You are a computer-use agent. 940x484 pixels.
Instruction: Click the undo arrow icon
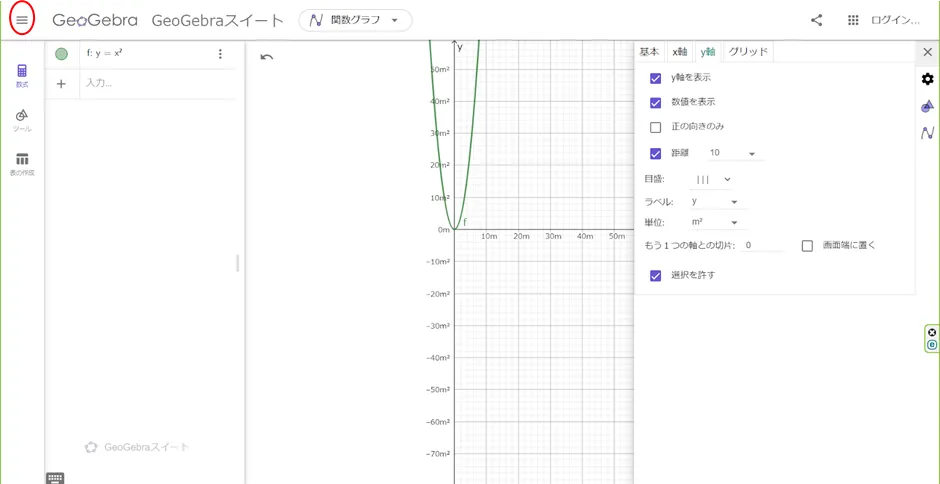click(x=266, y=57)
